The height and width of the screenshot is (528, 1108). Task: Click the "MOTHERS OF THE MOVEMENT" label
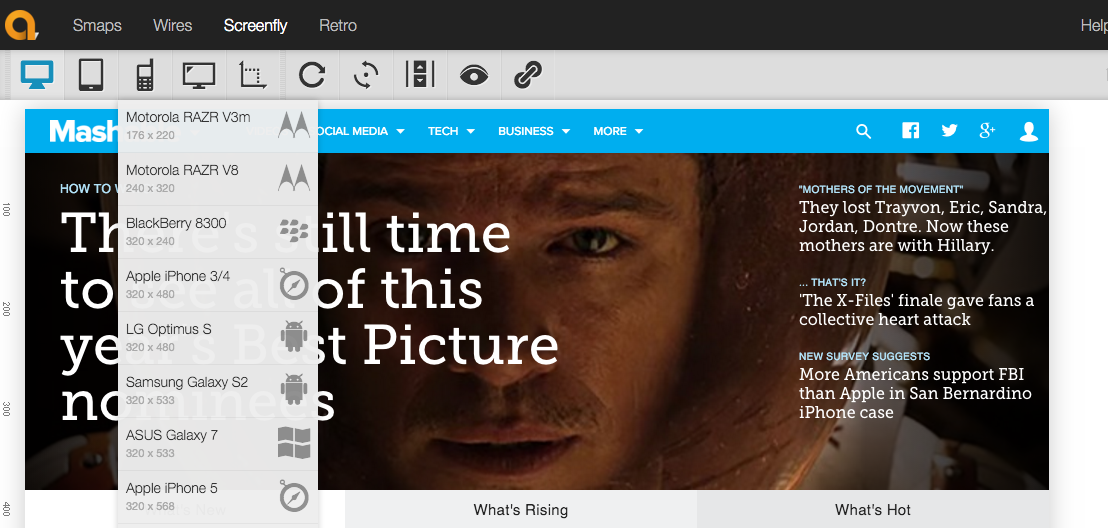pyautogui.click(x=881, y=189)
